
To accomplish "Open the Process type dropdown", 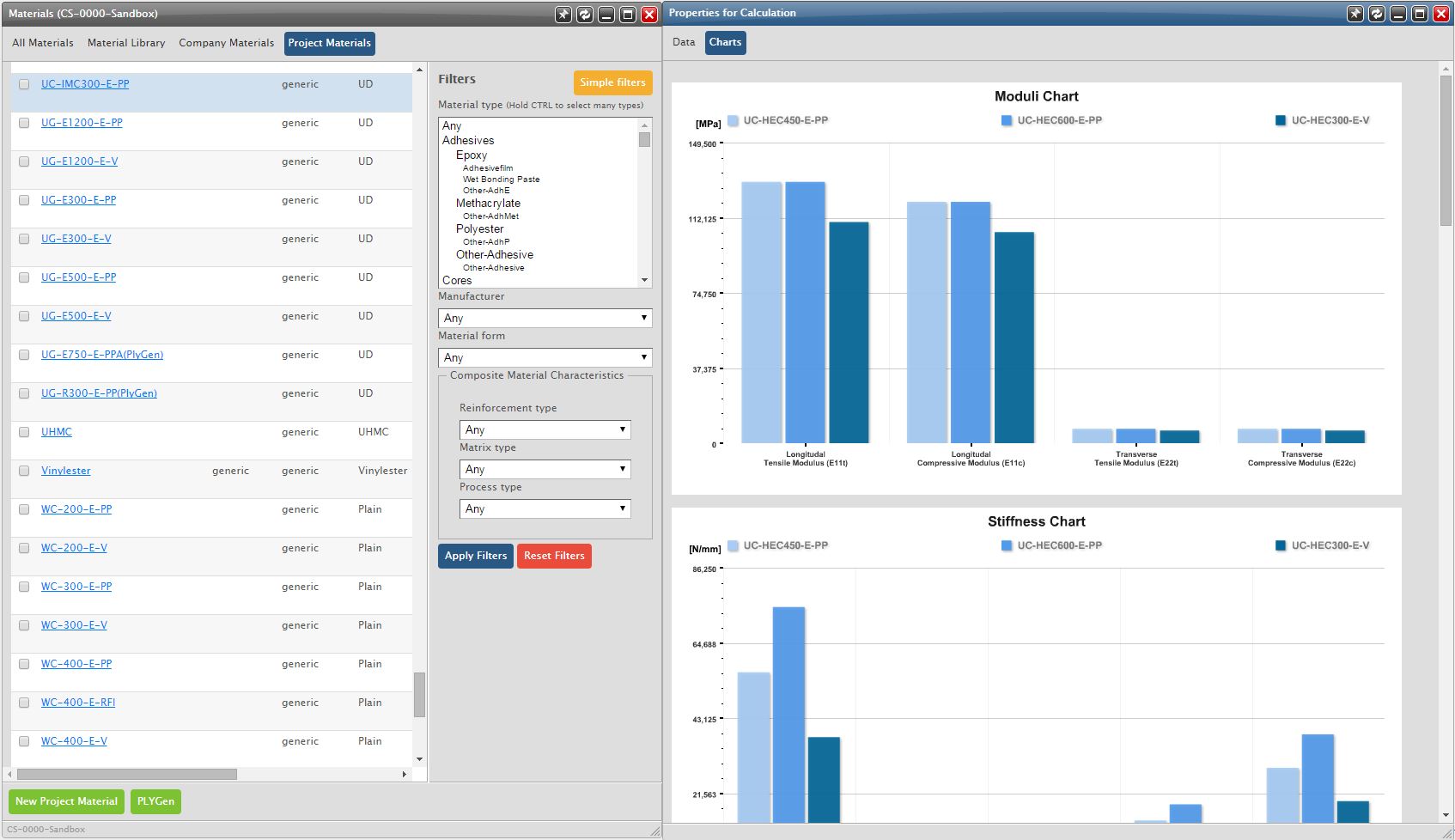I will (x=545, y=508).
